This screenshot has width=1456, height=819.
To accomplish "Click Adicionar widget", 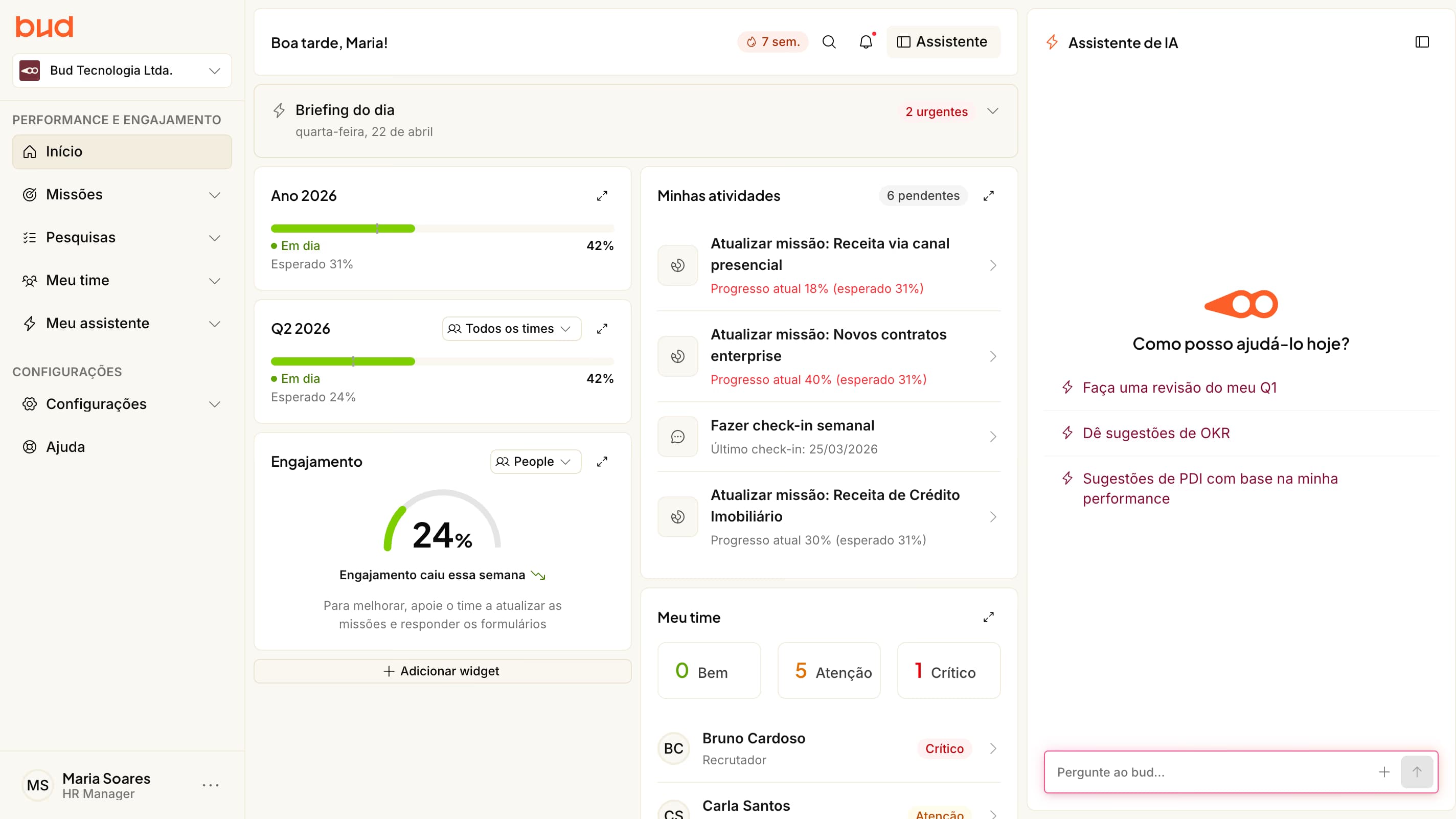I will 442,671.
